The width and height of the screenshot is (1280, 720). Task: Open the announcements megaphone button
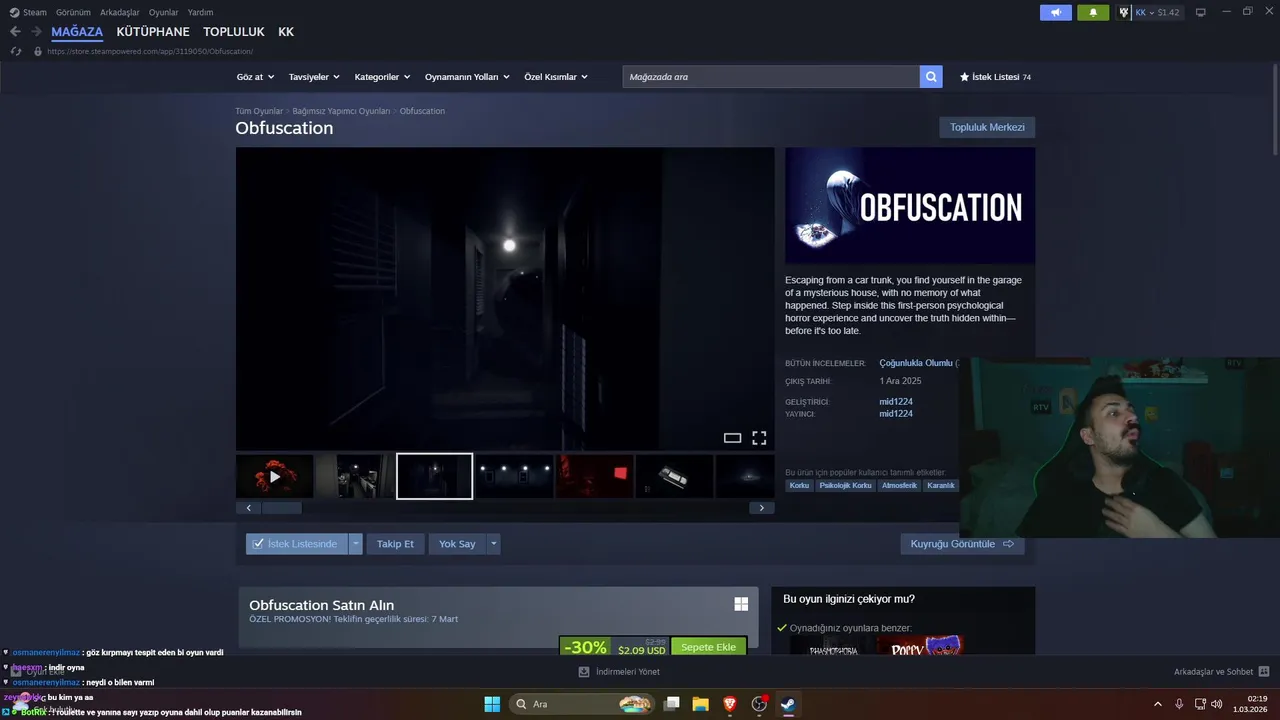click(x=1056, y=12)
